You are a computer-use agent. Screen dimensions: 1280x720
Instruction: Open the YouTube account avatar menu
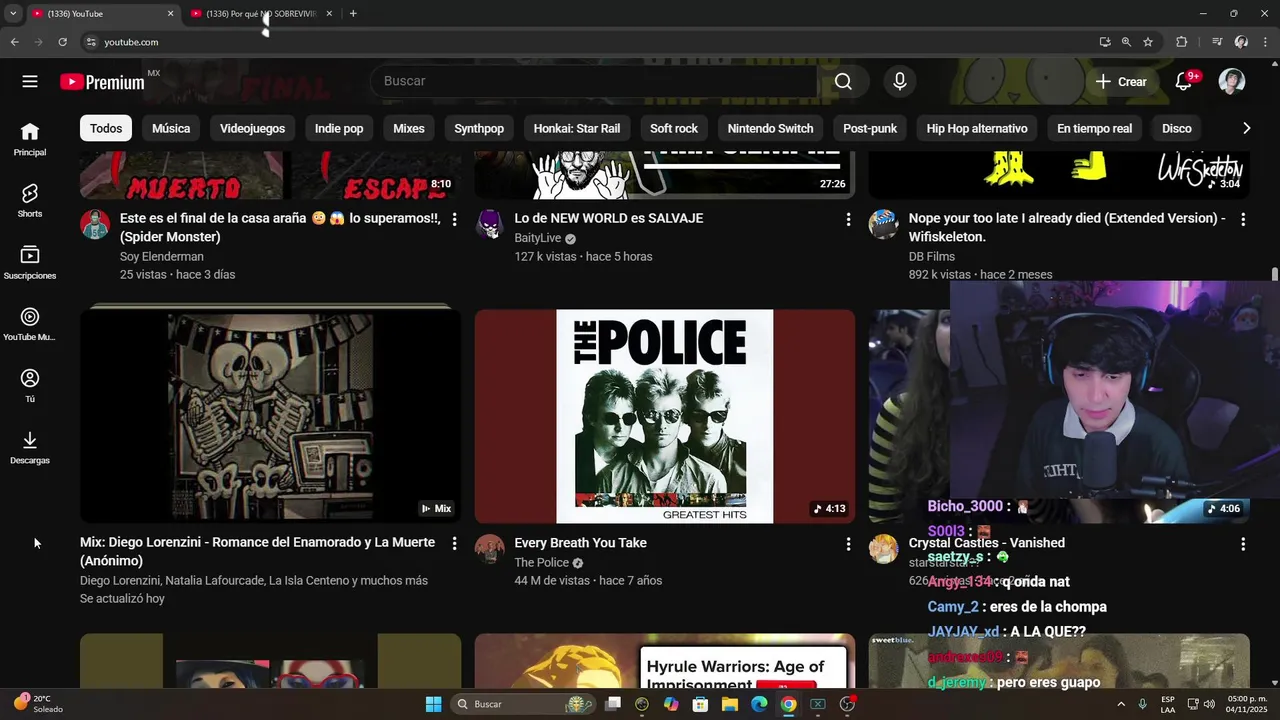(x=1232, y=82)
